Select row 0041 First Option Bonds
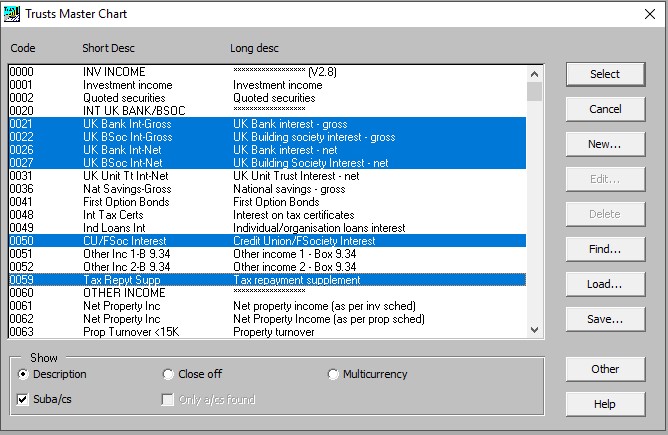This screenshot has width=668, height=435. pyautogui.click(x=268, y=202)
